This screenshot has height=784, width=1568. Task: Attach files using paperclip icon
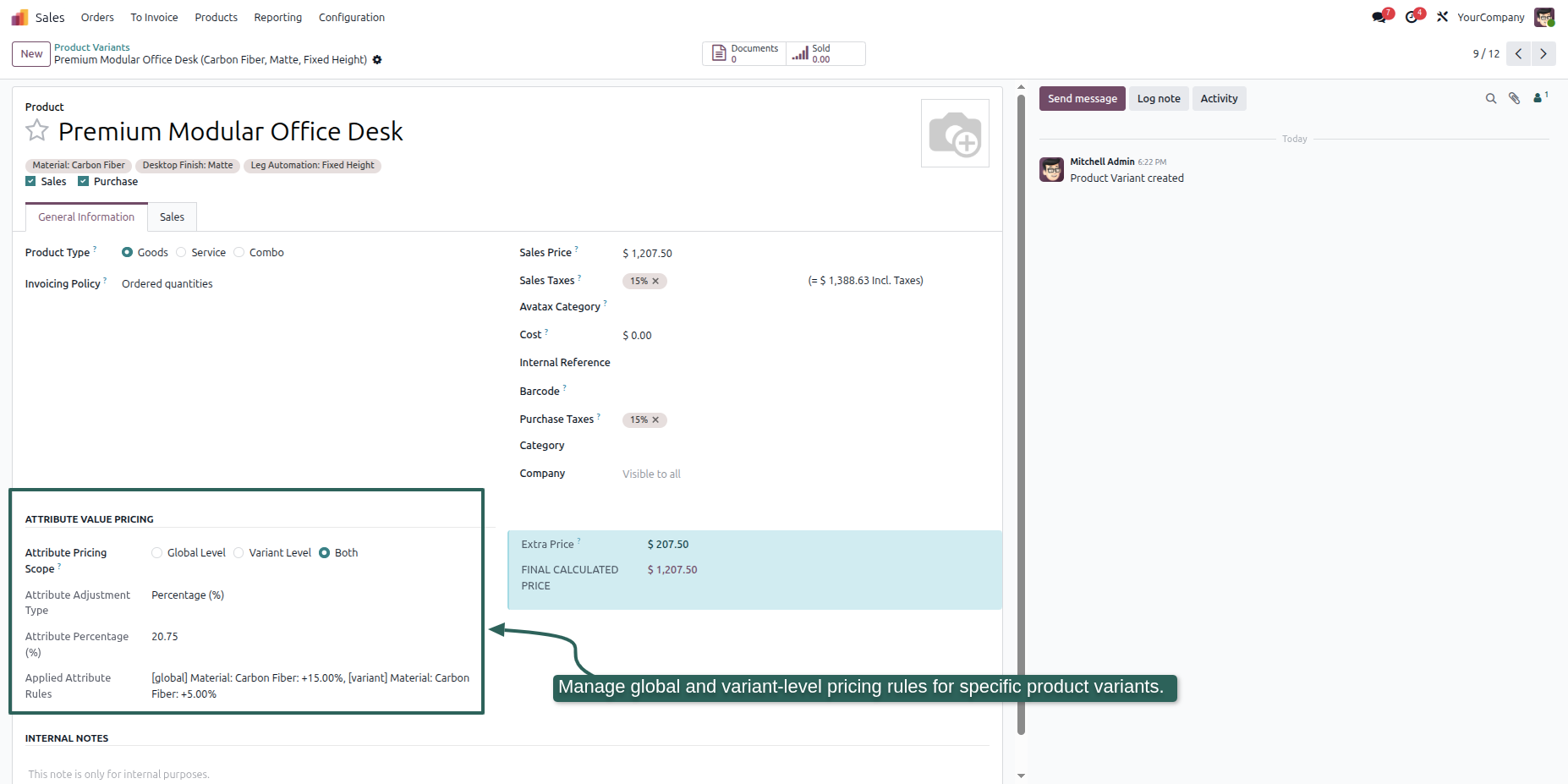pos(1515,99)
